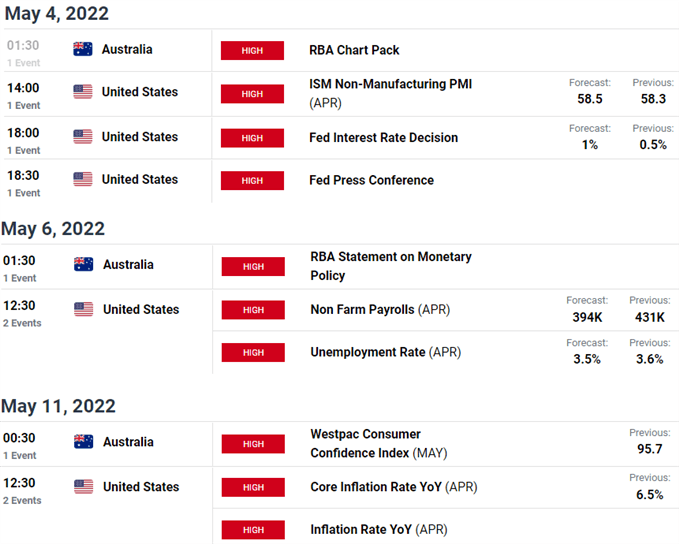Open Core Inflation Rate YoY event
679x544 pixels.
coord(394,486)
